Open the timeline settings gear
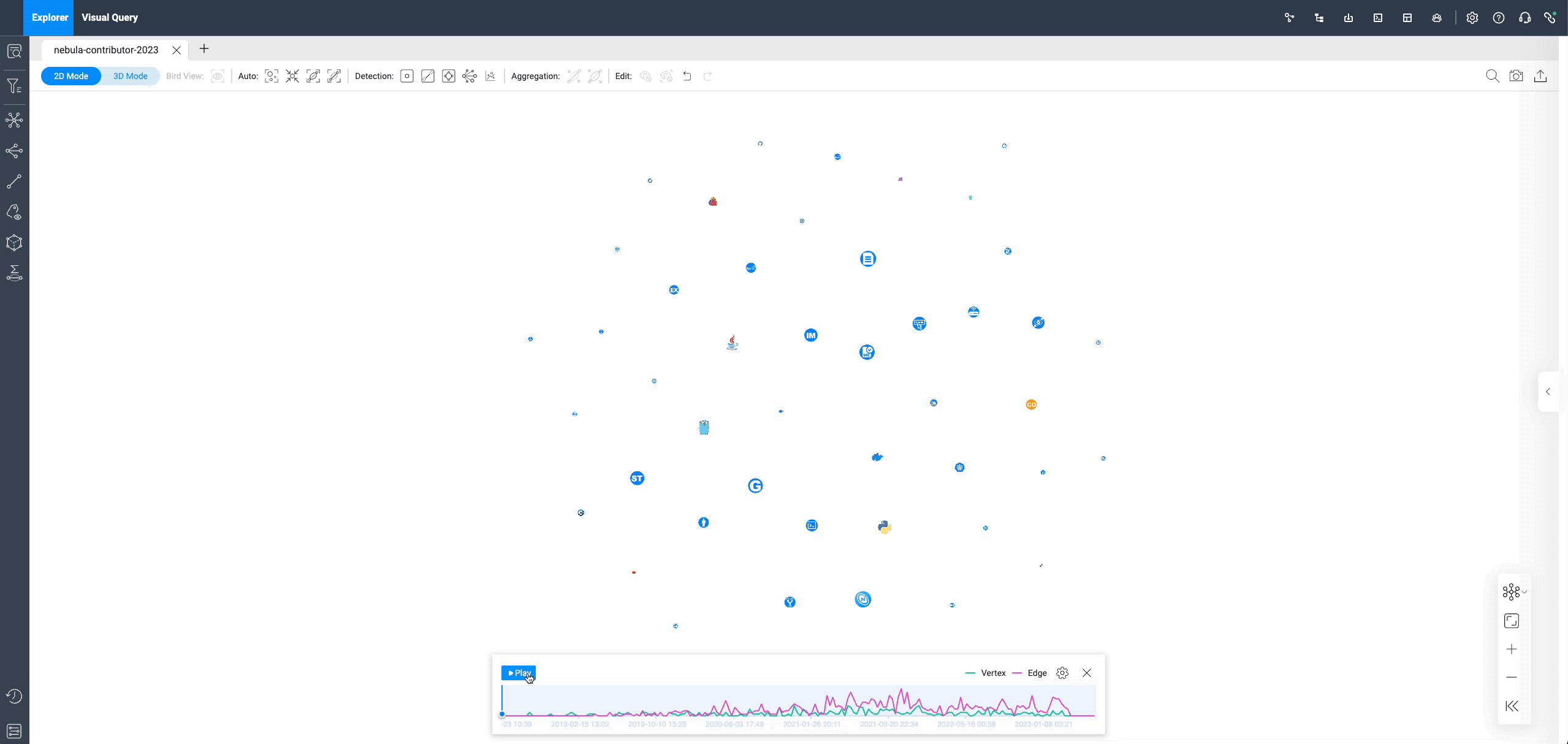Screen dimensions: 1568x744 coord(1062,673)
